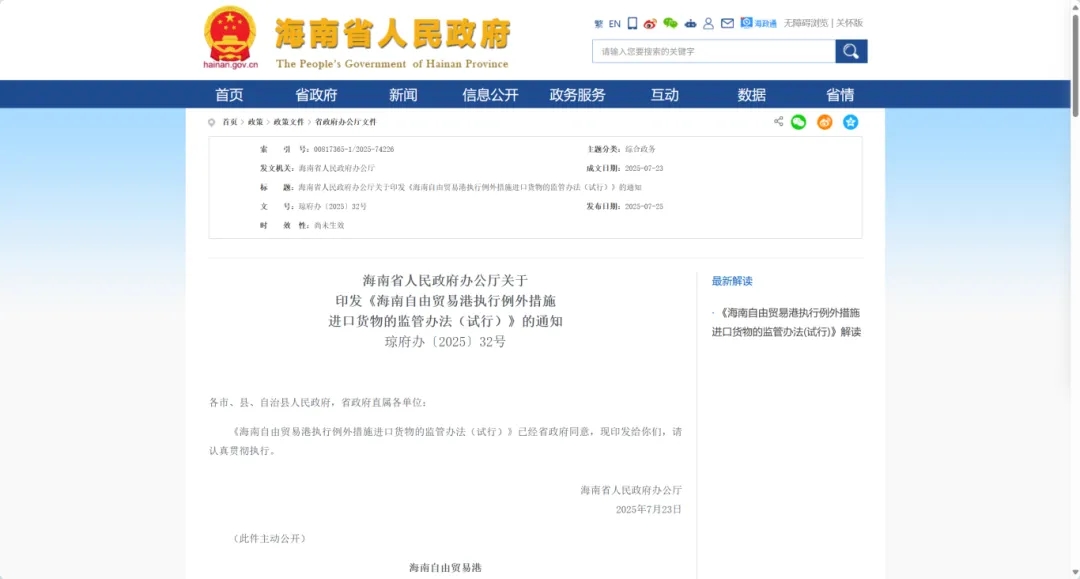Enable 关怀版 care mode
Screen dimensions: 1080x579
pyautogui.click(x=849, y=23)
